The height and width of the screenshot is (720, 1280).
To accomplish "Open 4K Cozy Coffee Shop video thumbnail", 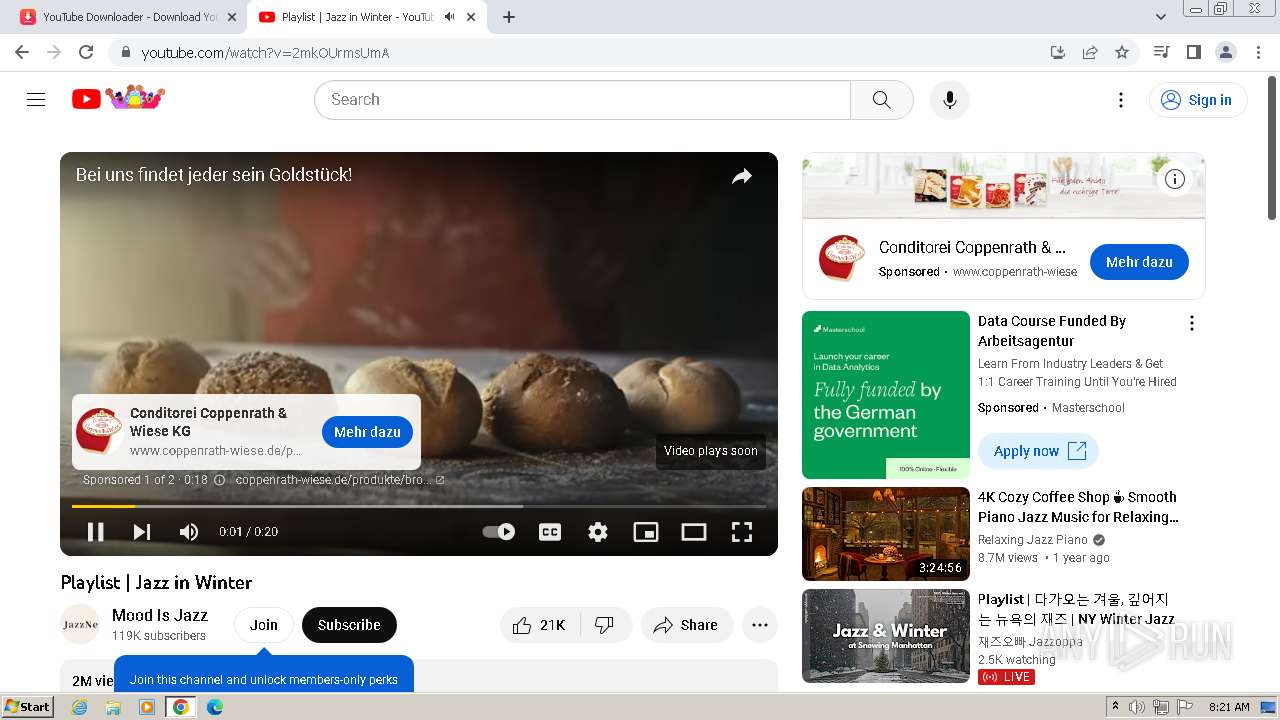I will (x=886, y=534).
